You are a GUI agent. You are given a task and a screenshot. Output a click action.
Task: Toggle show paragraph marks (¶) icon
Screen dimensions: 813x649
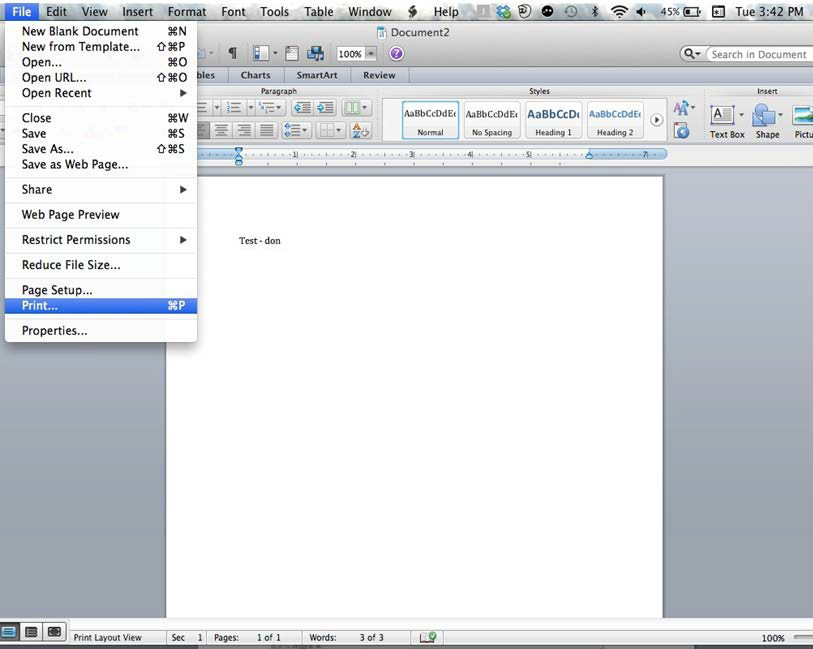click(x=233, y=53)
